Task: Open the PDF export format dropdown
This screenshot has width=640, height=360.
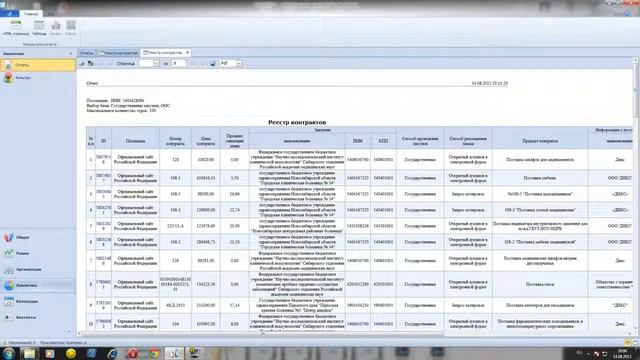Action: 239,64
